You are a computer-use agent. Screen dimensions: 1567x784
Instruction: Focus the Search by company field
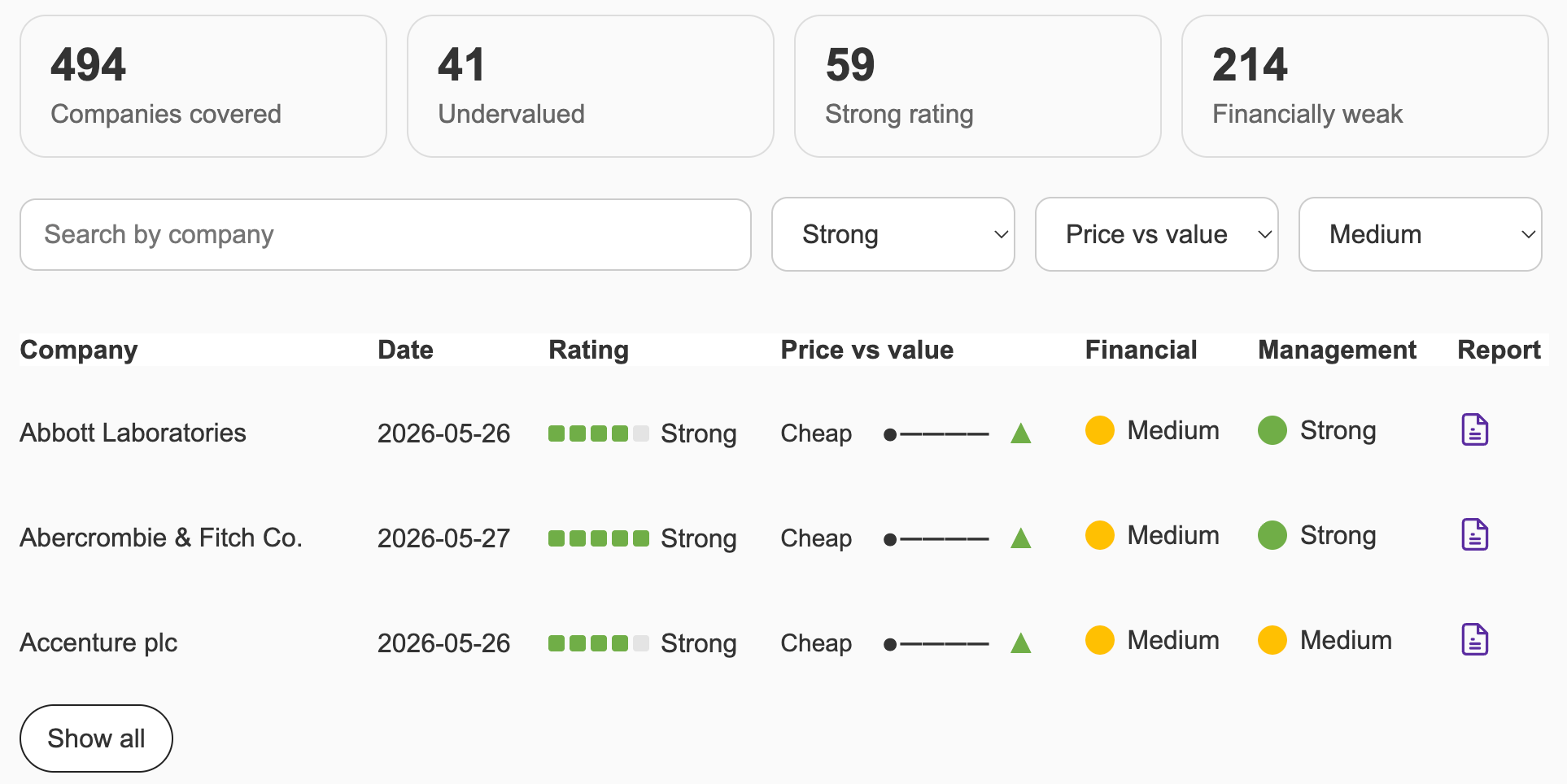[x=385, y=234]
